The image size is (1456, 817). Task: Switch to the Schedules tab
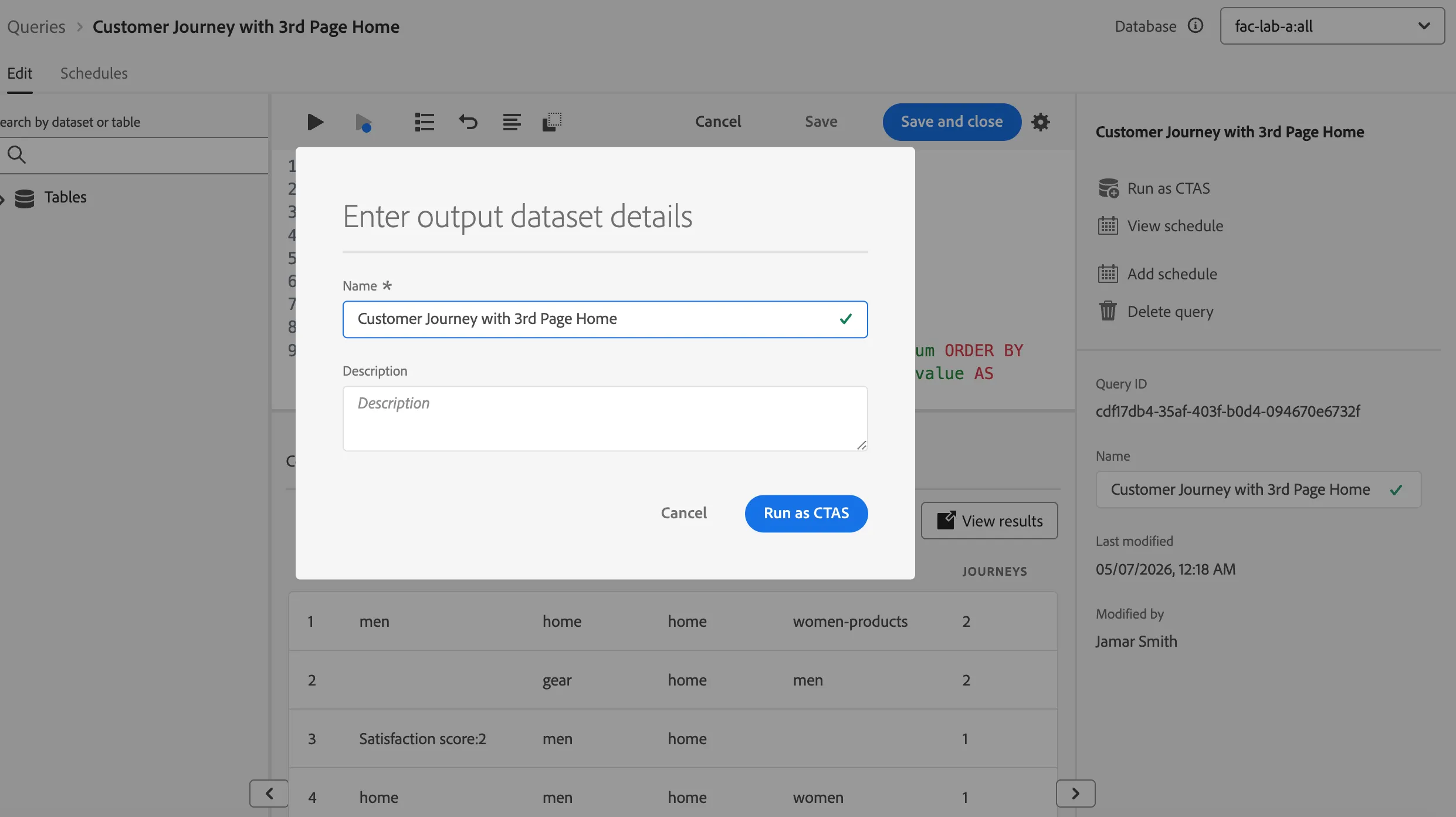pos(94,73)
